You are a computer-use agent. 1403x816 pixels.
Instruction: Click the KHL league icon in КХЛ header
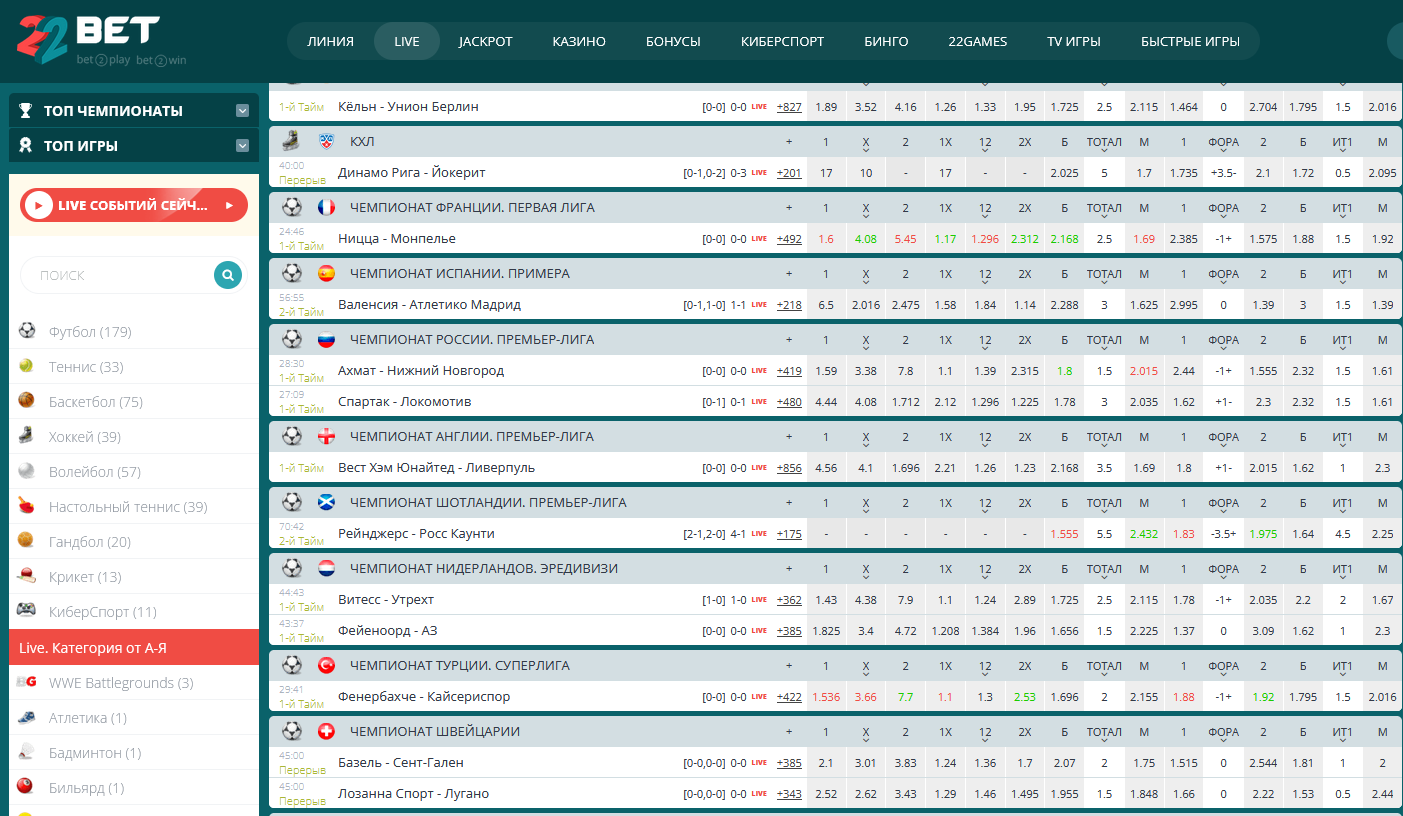326,142
